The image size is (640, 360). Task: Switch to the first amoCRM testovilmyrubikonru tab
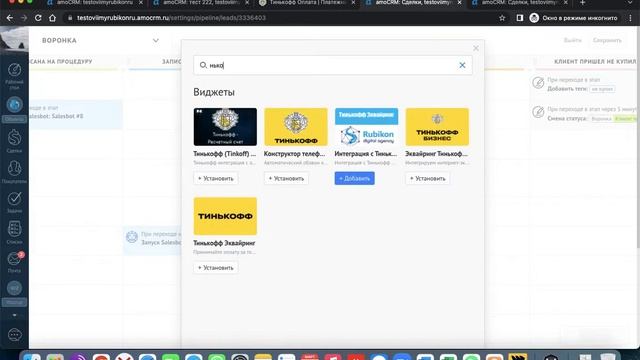click(x=94, y=3)
